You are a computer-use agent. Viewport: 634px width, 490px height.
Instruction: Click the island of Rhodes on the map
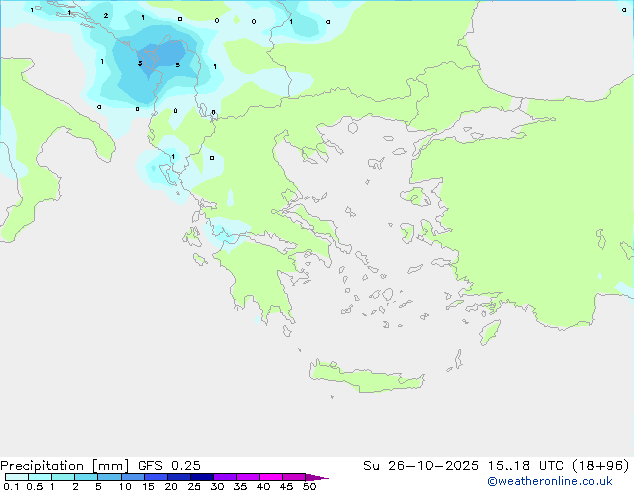(490, 332)
